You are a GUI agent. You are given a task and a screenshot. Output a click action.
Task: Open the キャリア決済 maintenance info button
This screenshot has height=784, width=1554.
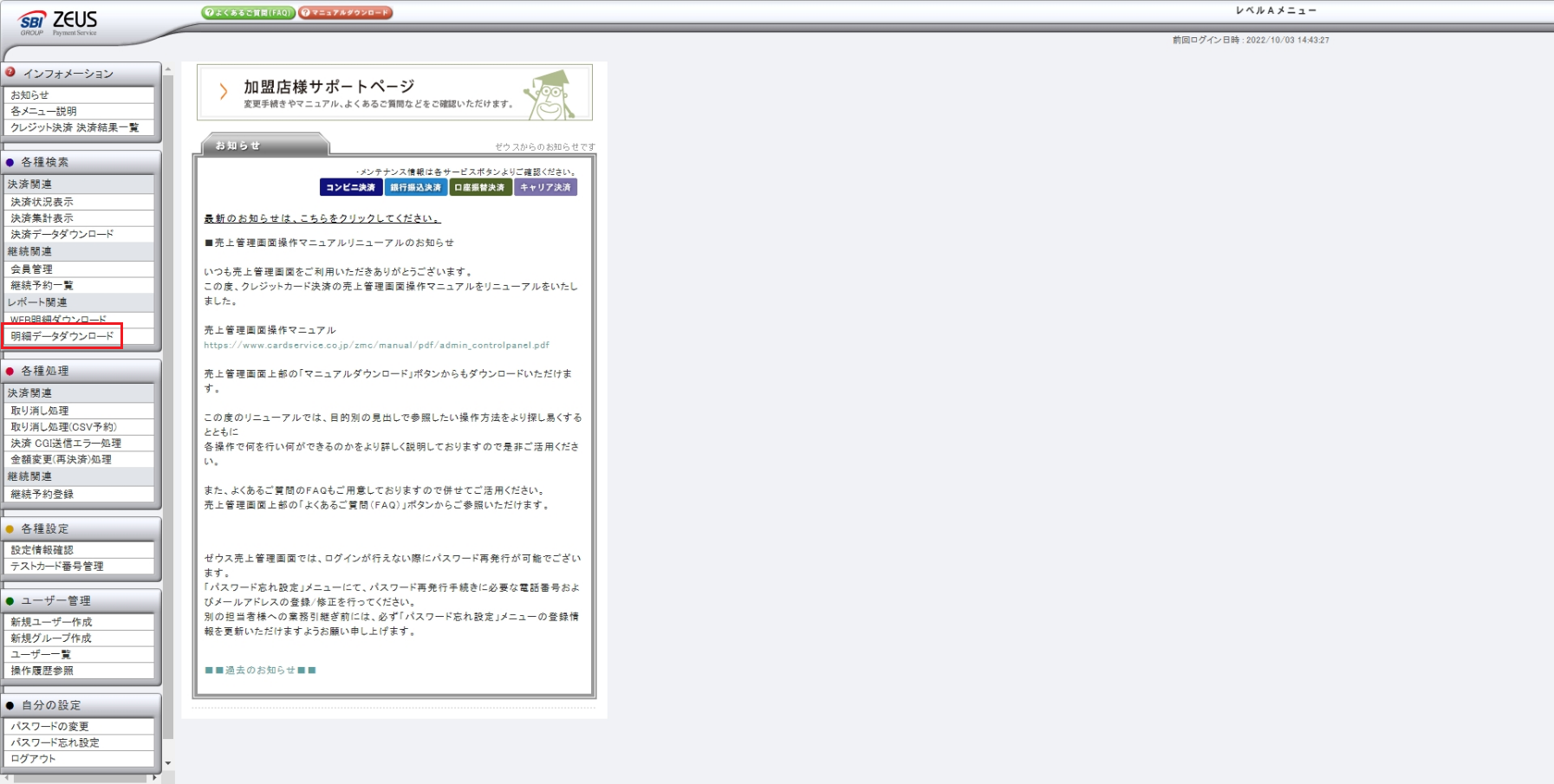pos(545,187)
